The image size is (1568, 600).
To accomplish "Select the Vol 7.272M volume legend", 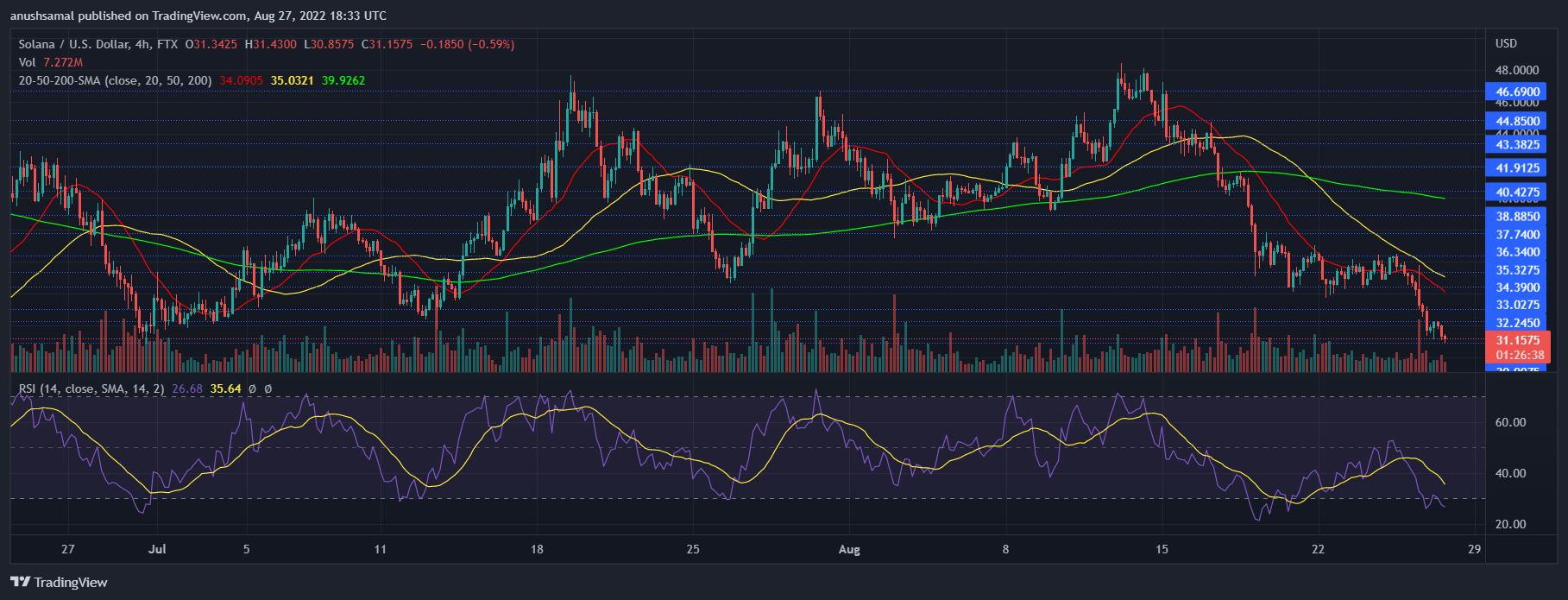I will (51, 62).
